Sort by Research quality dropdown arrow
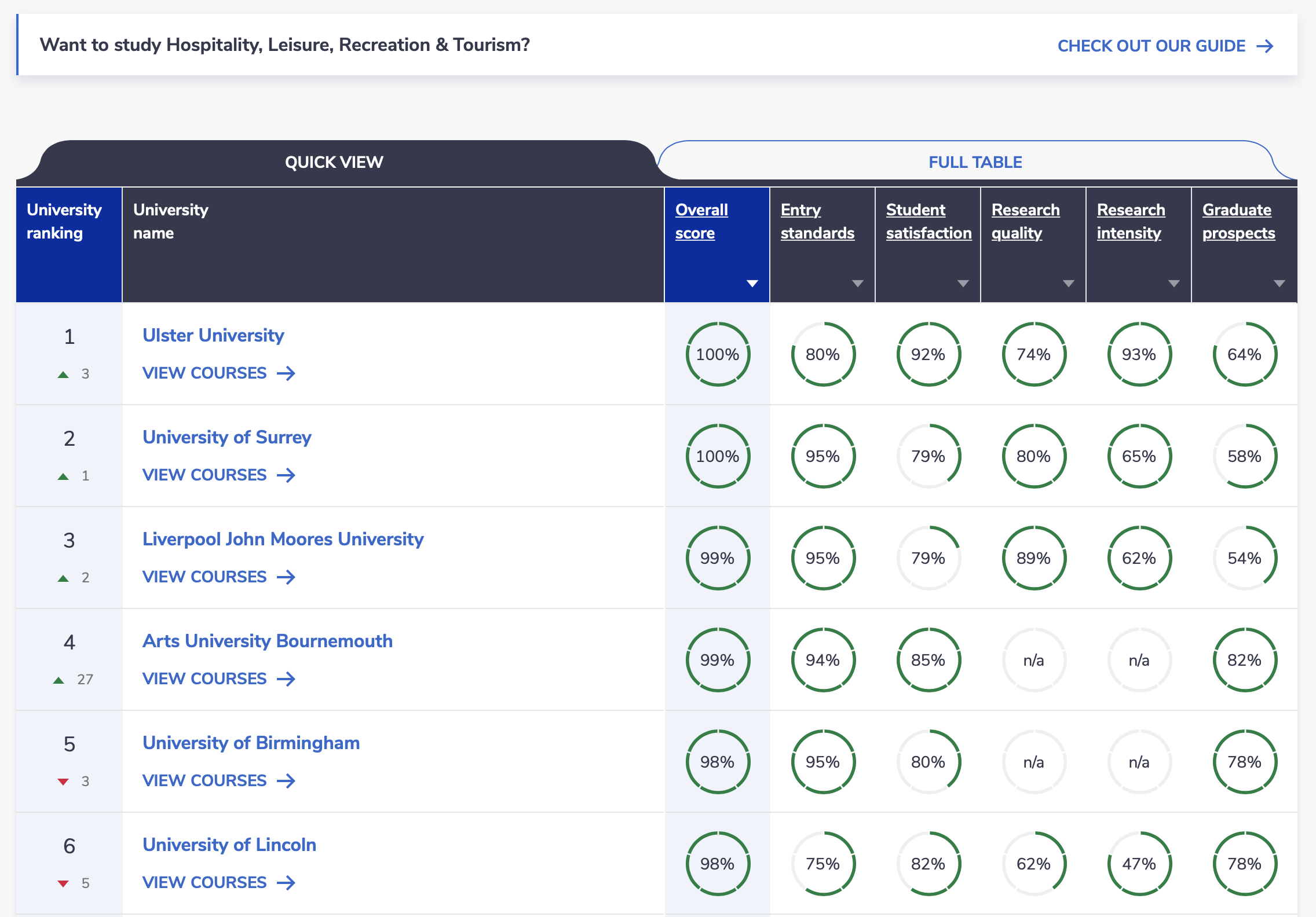 point(1069,284)
